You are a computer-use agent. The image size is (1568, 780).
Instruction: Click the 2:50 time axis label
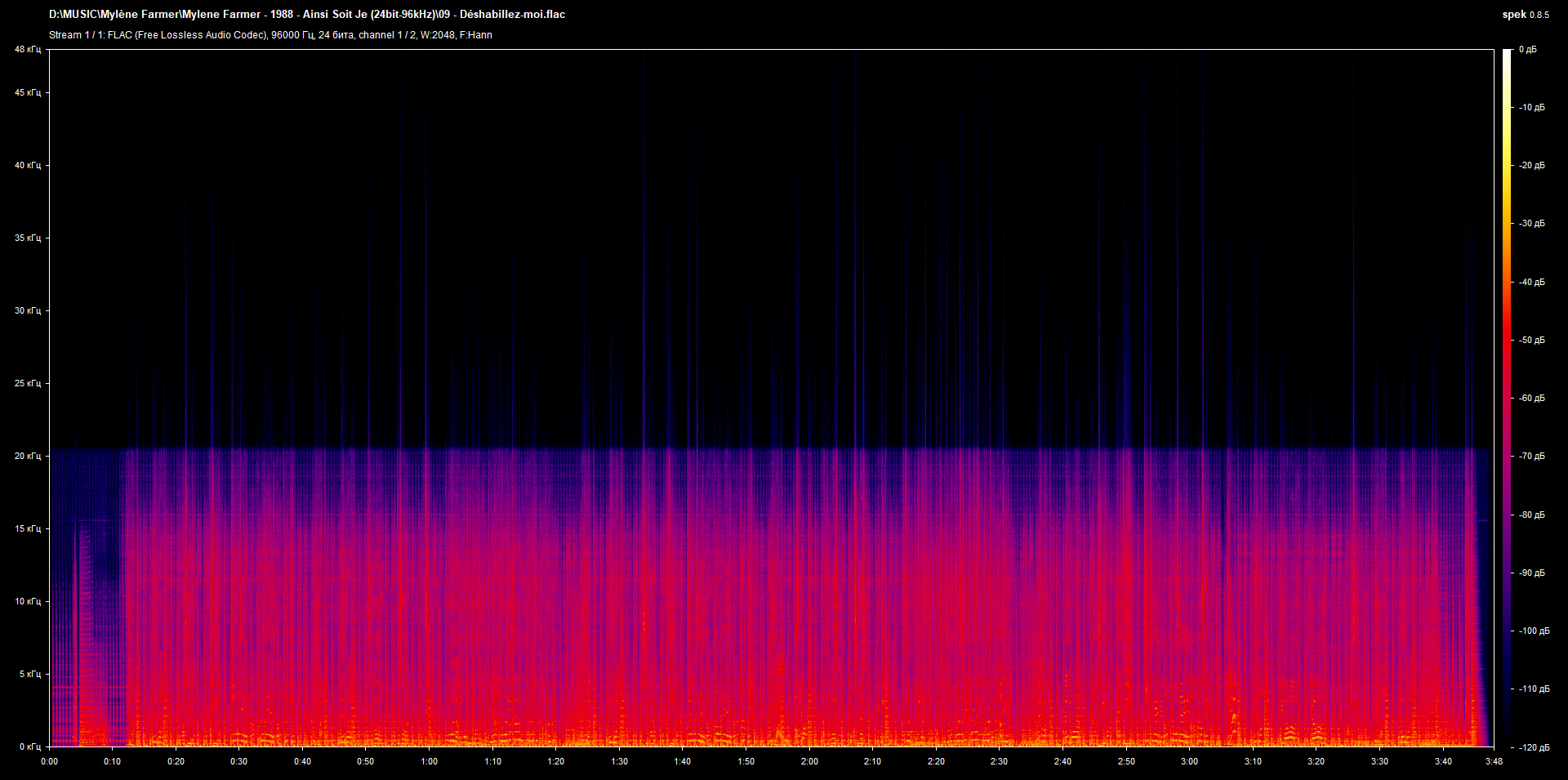(1126, 762)
